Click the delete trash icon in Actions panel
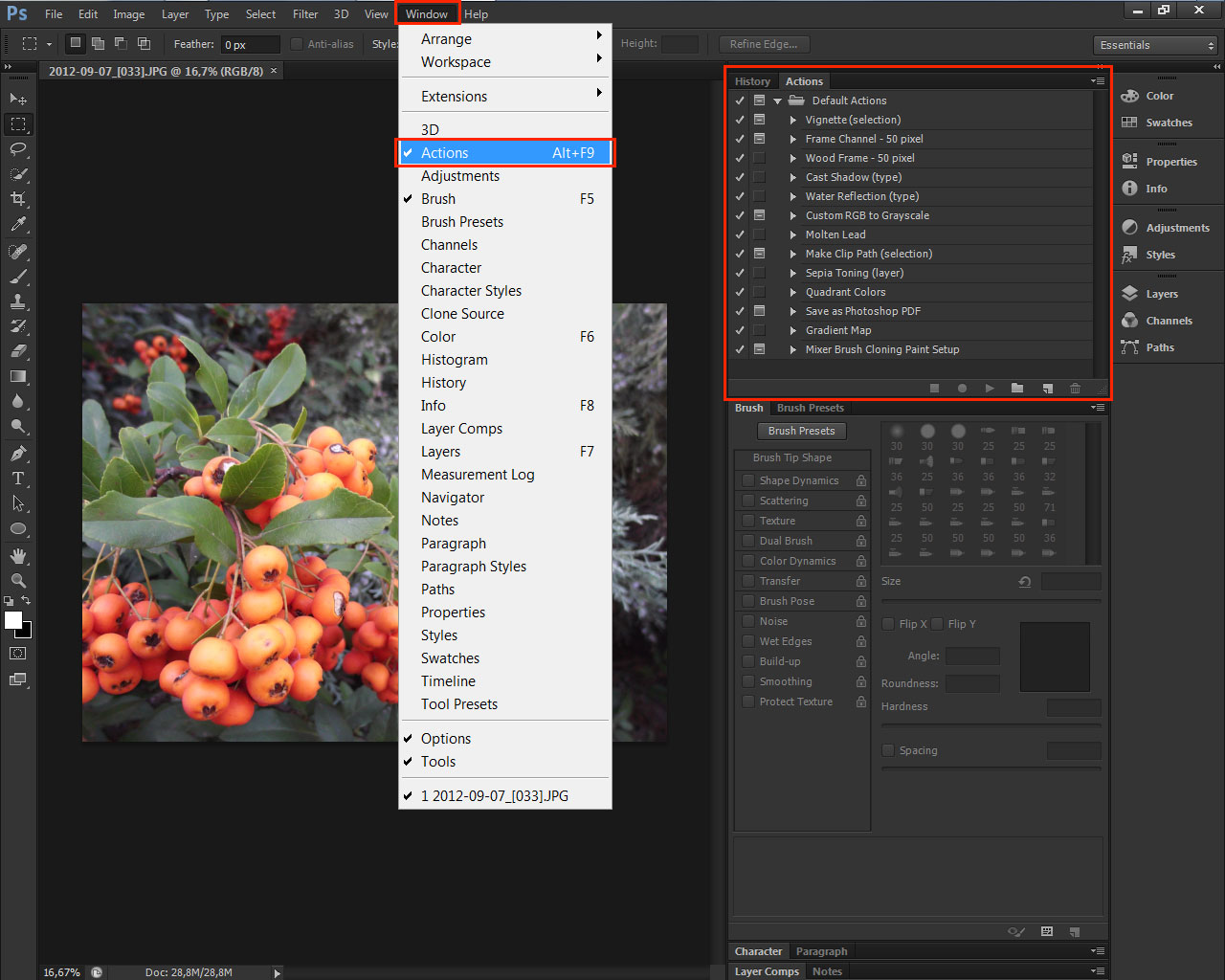Screen dimensions: 1225x980 pyautogui.click(x=1075, y=389)
